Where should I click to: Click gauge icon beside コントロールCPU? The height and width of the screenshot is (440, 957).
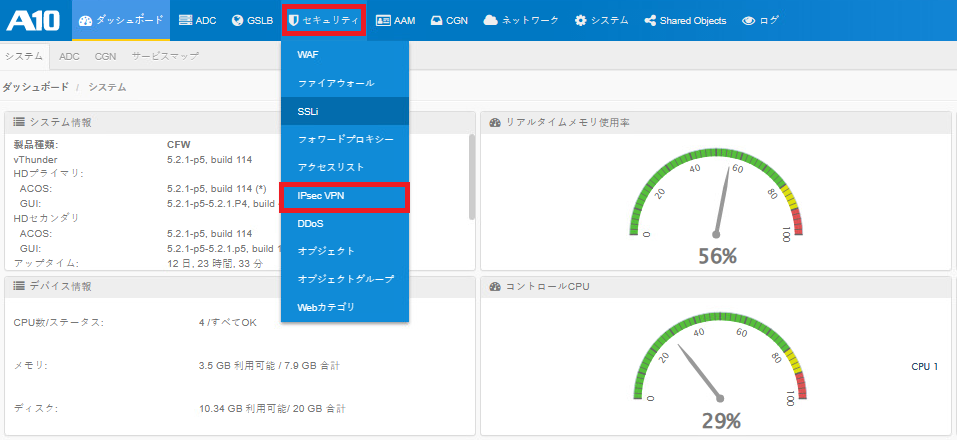tap(495, 286)
